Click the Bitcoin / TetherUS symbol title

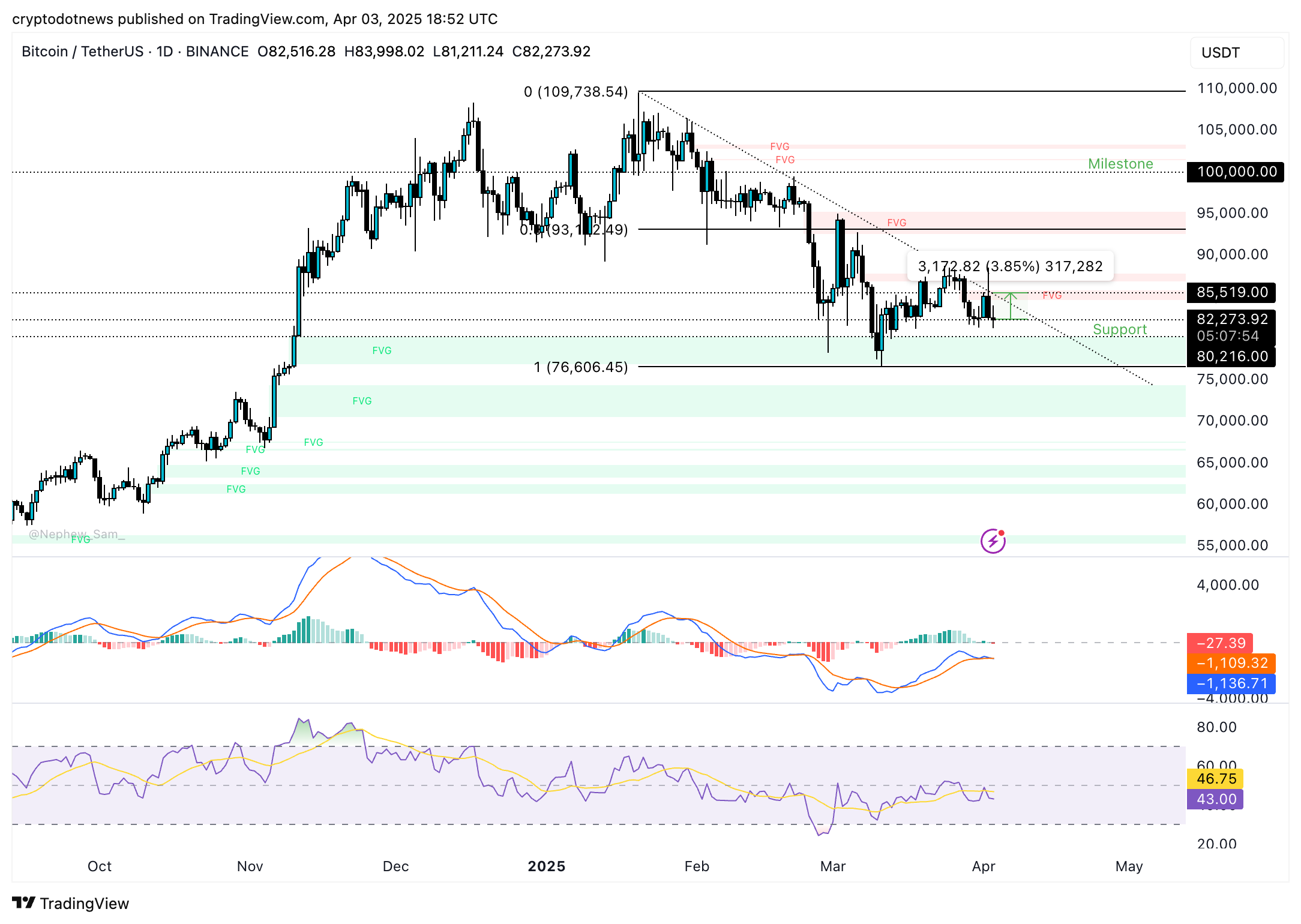click(x=82, y=52)
